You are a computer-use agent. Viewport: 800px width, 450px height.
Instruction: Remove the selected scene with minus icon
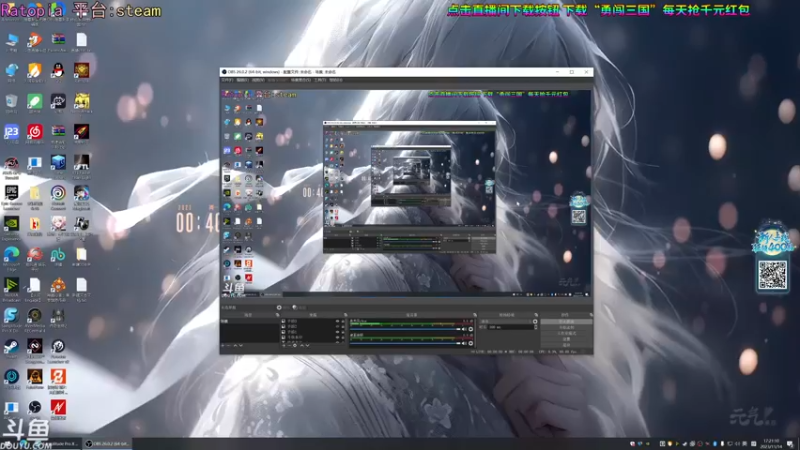(229, 345)
